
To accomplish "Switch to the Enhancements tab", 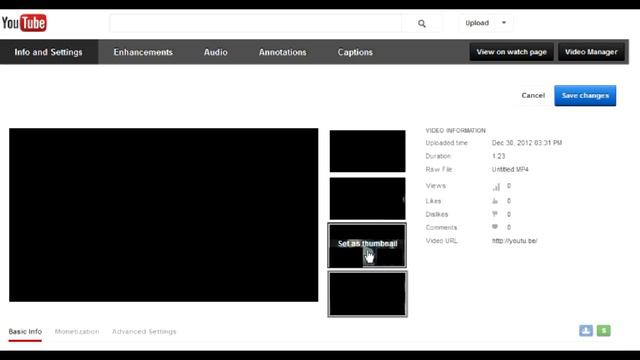I will 143,52.
